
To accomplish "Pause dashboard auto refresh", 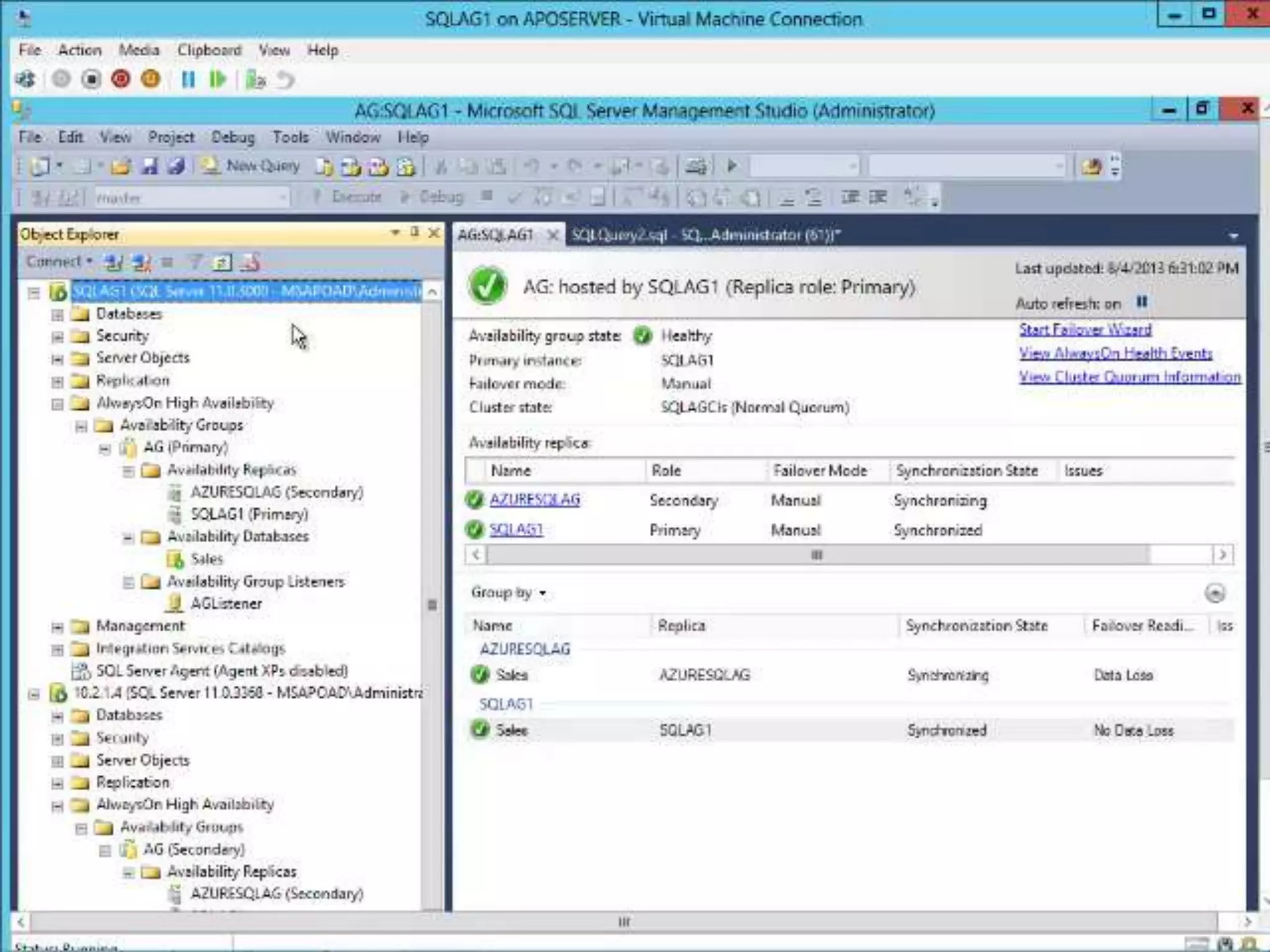I will coord(1142,302).
